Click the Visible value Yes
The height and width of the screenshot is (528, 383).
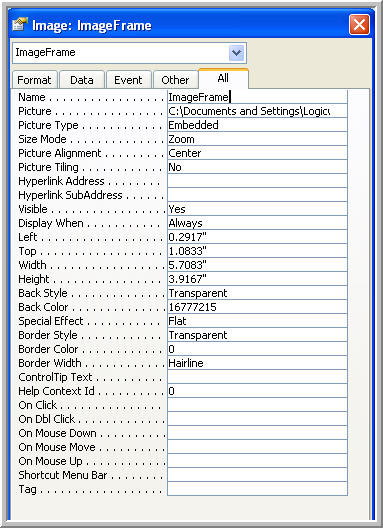(257, 209)
